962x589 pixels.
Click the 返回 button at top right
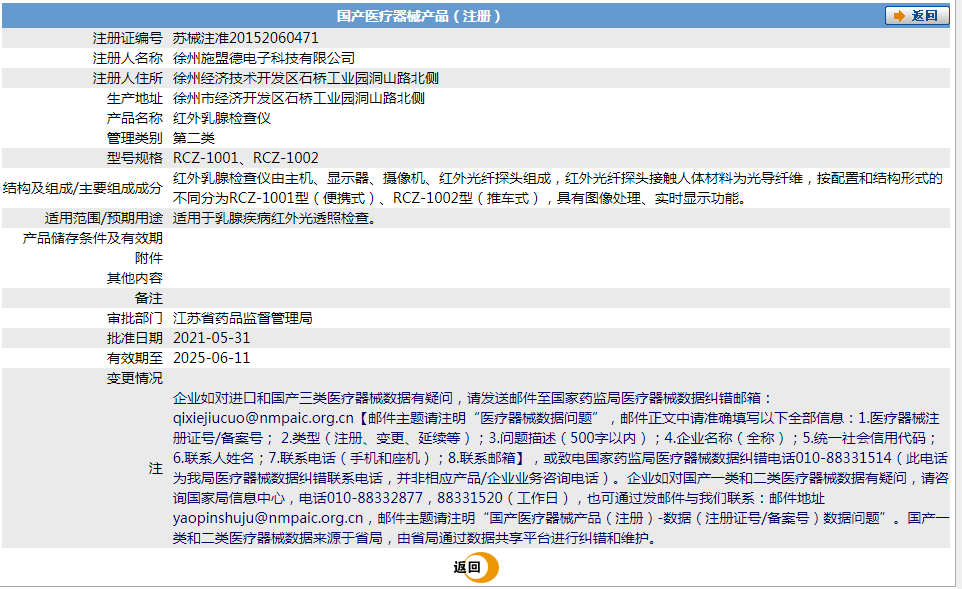917,16
